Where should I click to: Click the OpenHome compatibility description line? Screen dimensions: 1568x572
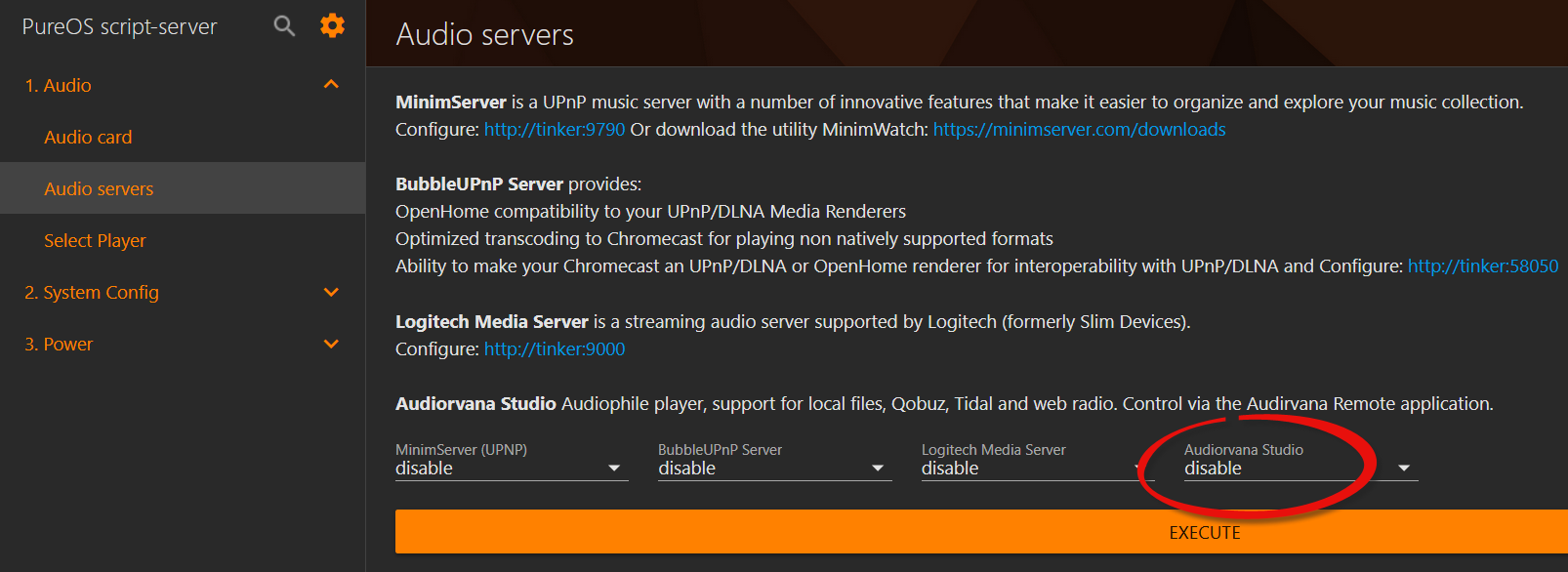[x=650, y=211]
